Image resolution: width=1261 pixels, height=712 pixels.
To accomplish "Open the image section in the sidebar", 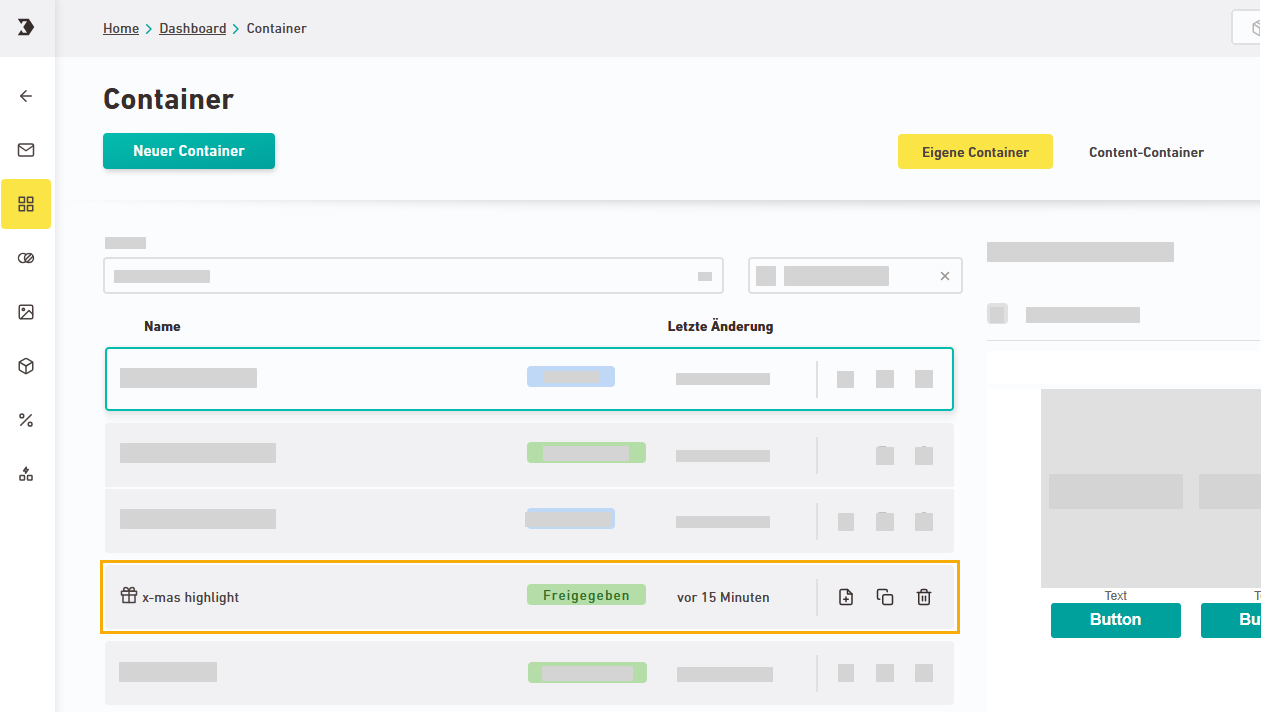I will click(26, 312).
